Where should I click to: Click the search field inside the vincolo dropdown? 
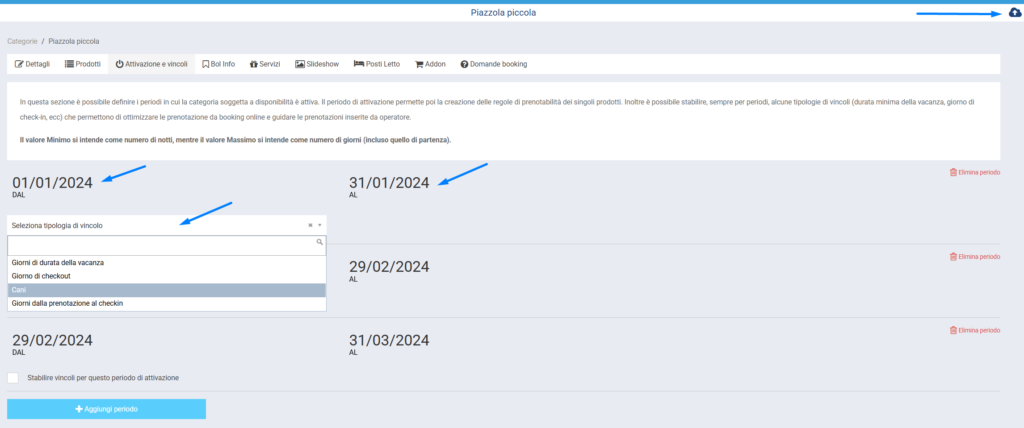click(x=160, y=243)
